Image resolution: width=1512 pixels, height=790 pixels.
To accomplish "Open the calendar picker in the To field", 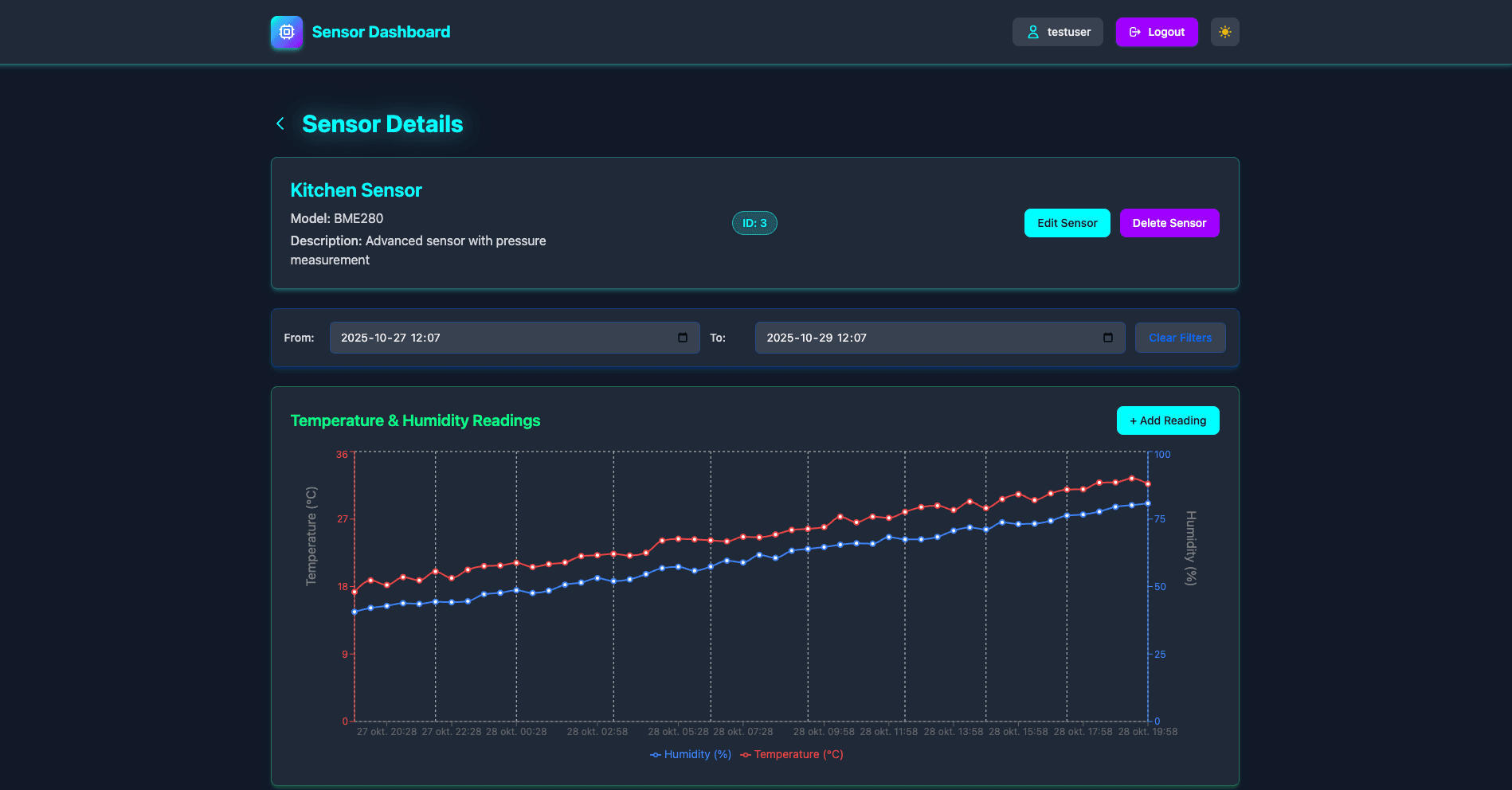I will 1107,338.
